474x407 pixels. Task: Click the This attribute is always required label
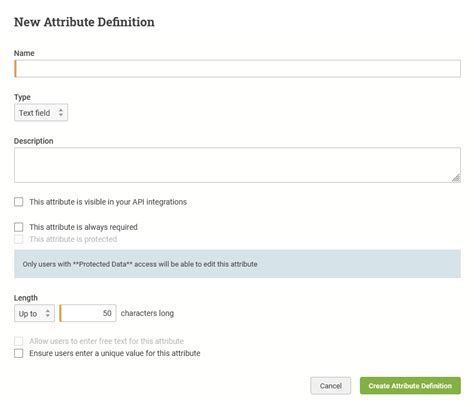(83, 227)
